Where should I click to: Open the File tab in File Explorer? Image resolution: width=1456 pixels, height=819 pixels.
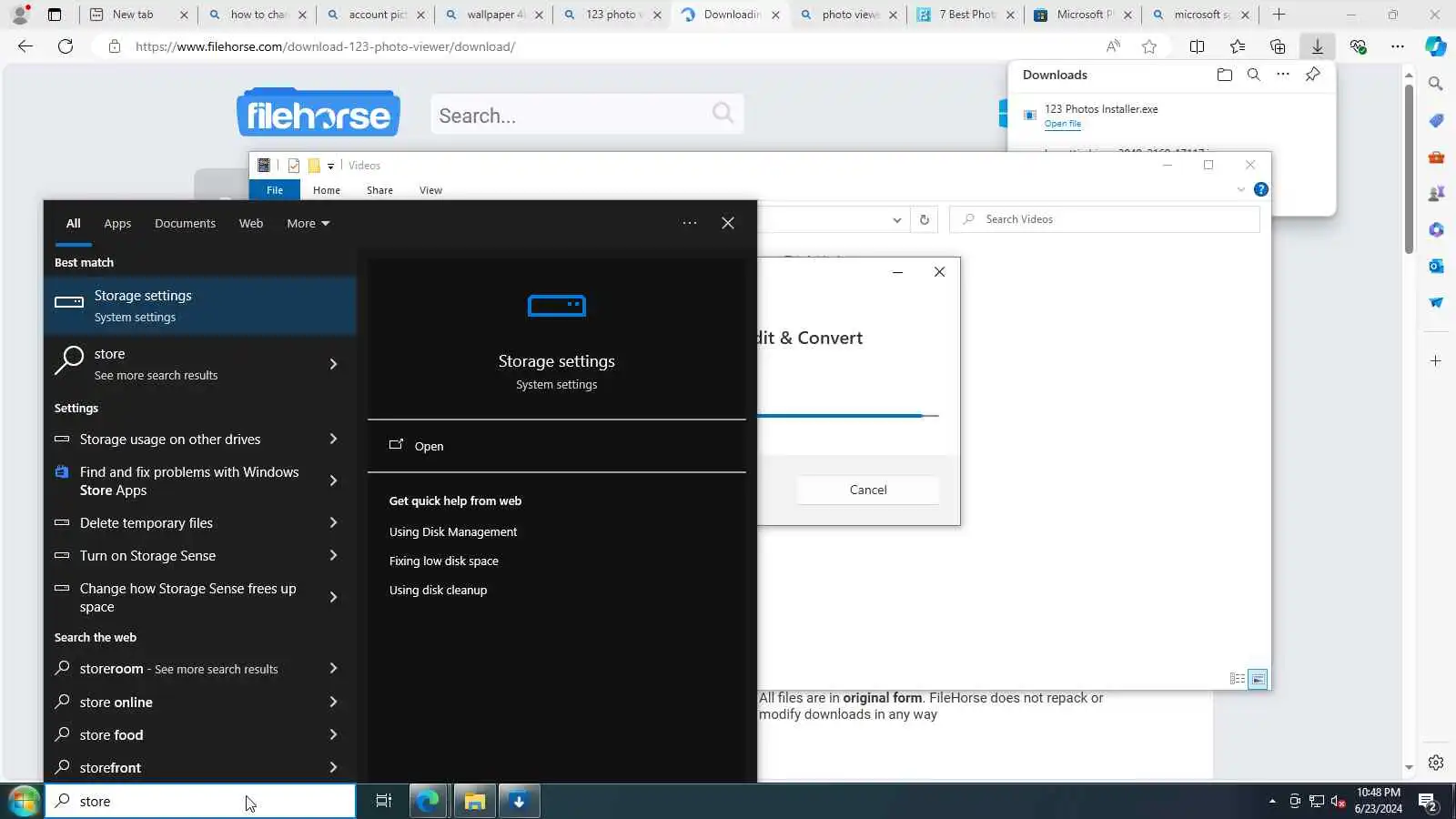[275, 190]
